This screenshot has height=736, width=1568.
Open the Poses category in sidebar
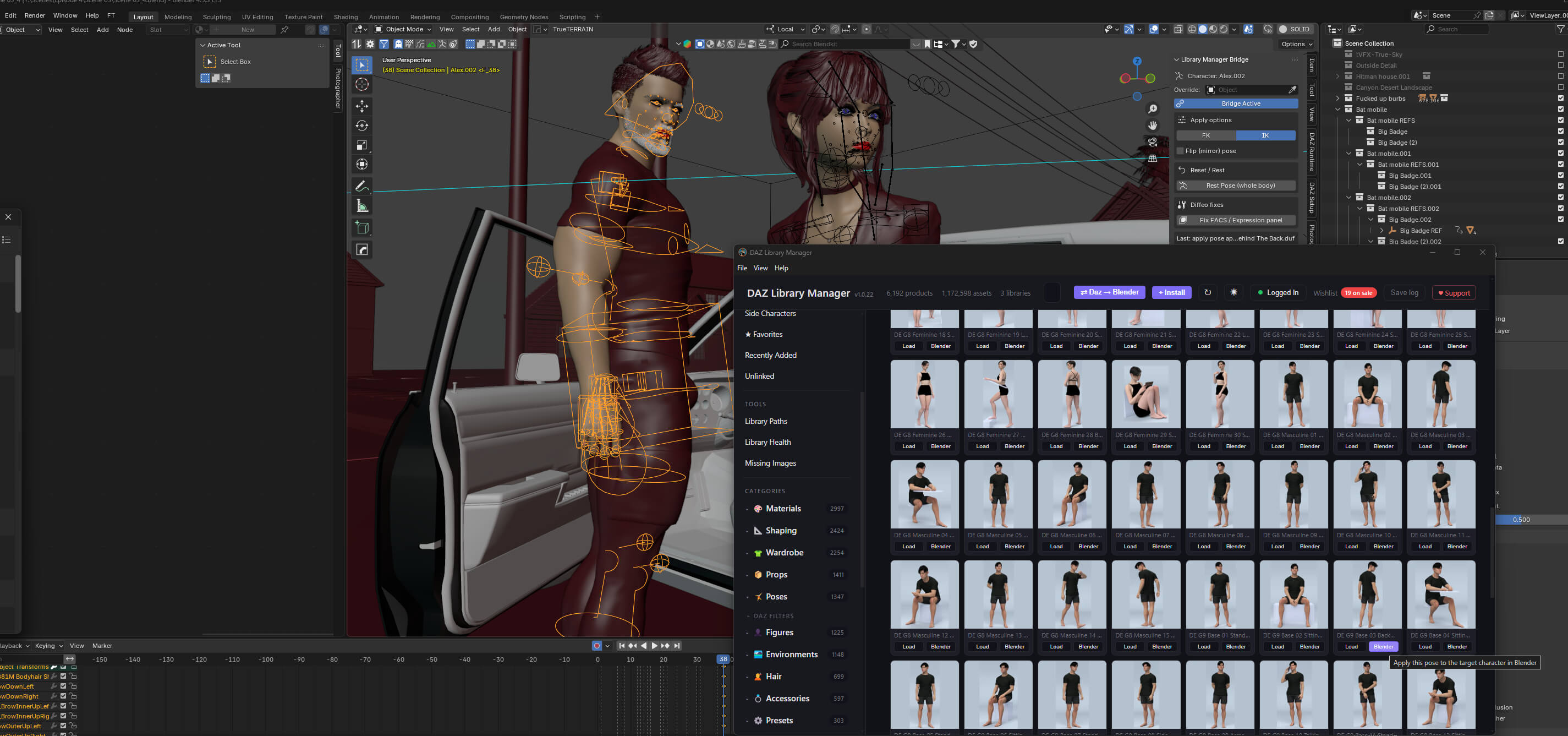pyautogui.click(x=776, y=597)
